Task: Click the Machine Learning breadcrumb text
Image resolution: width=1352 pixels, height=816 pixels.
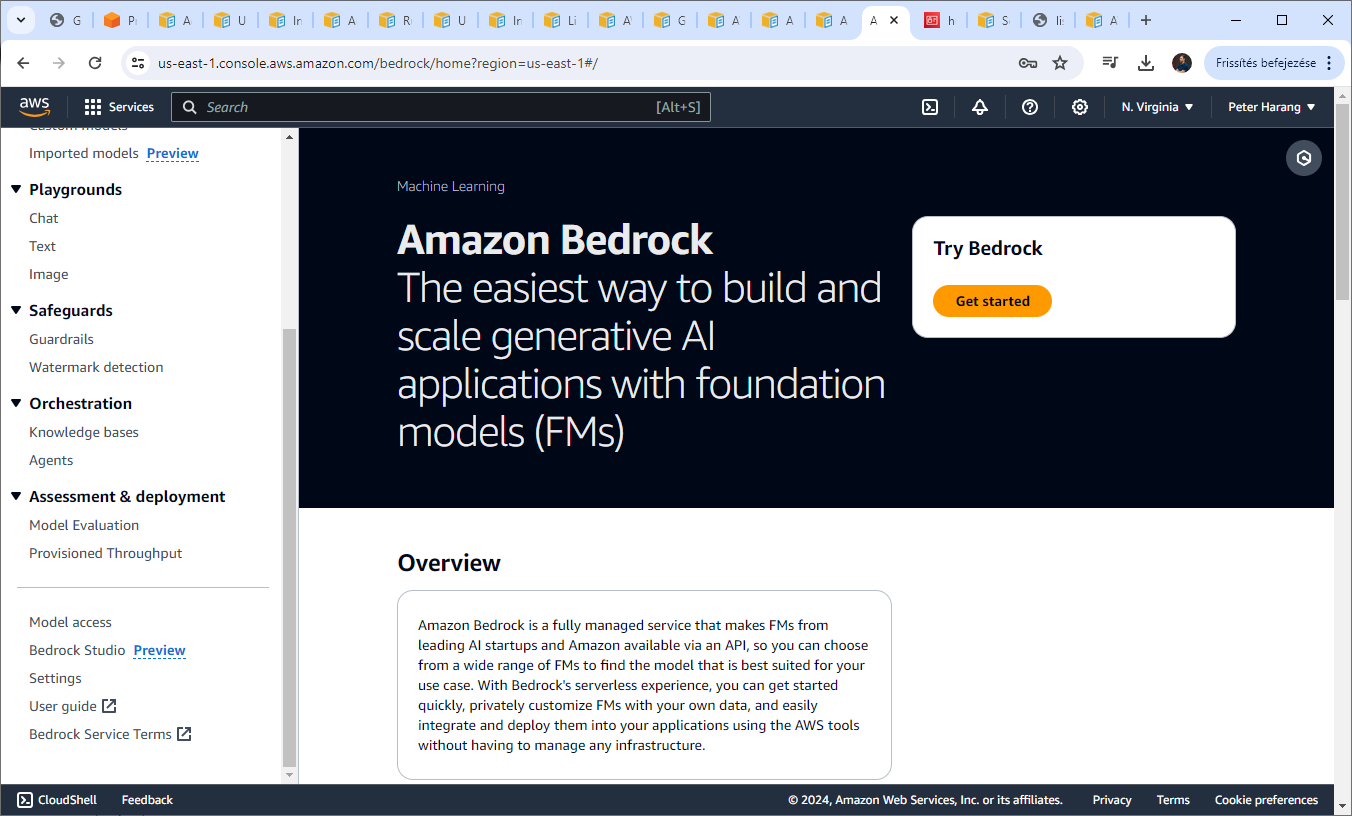Action: pyautogui.click(x=451, y=186)
